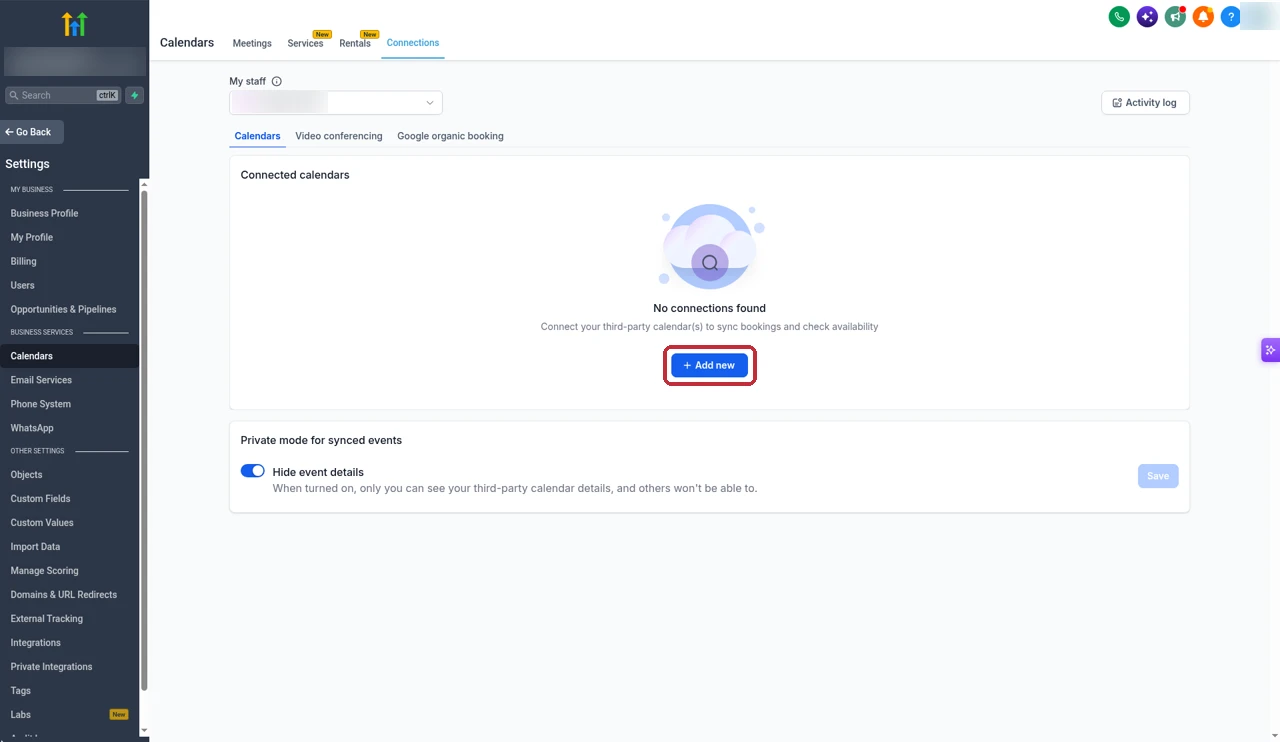1280x742 pixels.
Task: Open the Video conferencing sub-tab
Action: [339, 136]
